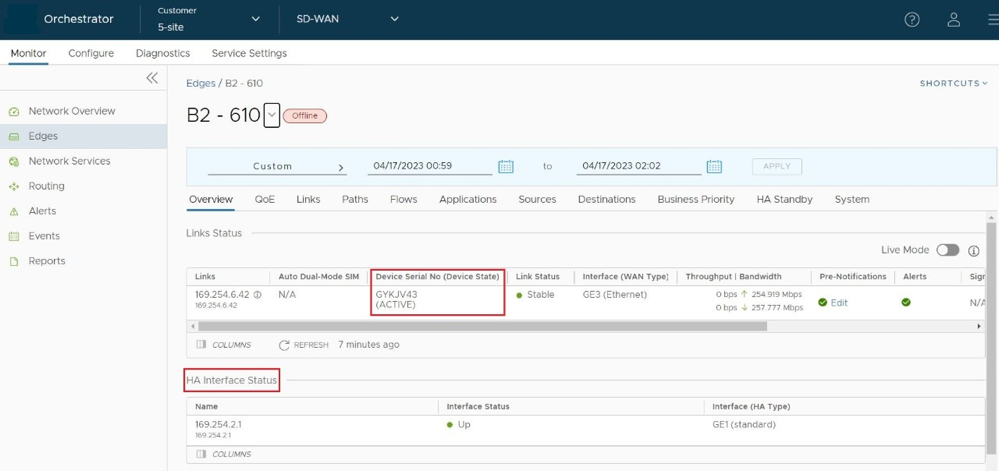
Task: Collapse the left sidebar with double chevron
Action: click(152, 78)
